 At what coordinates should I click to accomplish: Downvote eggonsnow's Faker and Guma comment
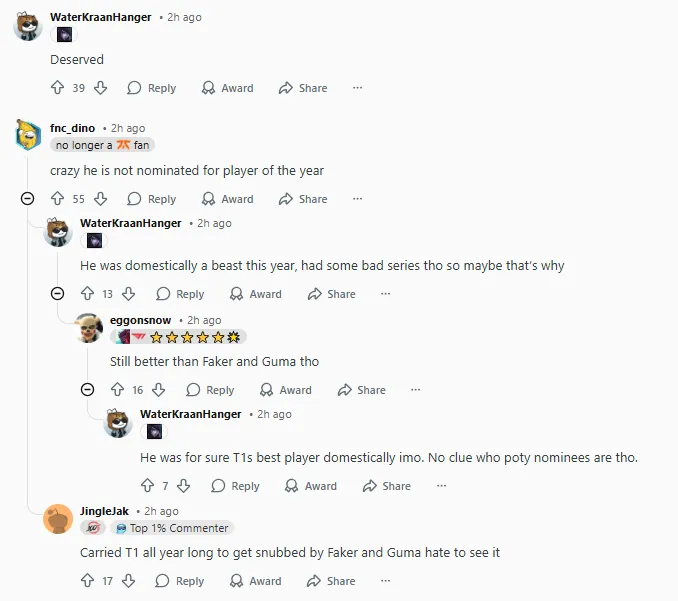click(x=159, y=390)
